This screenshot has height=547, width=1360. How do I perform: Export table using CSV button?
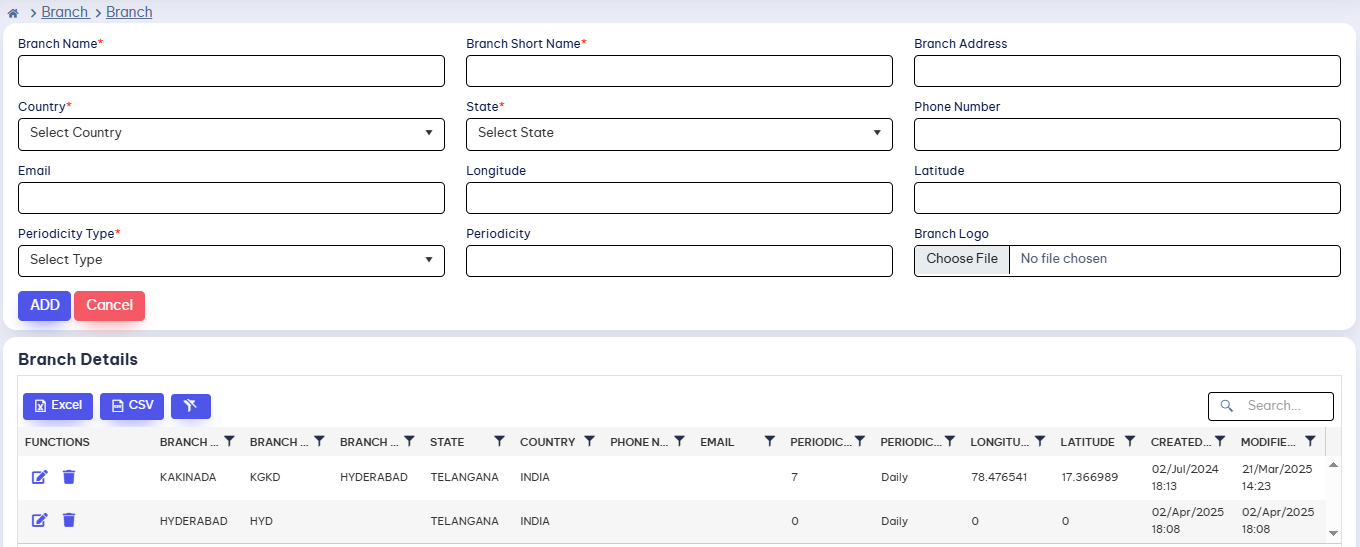click(132, 406)
